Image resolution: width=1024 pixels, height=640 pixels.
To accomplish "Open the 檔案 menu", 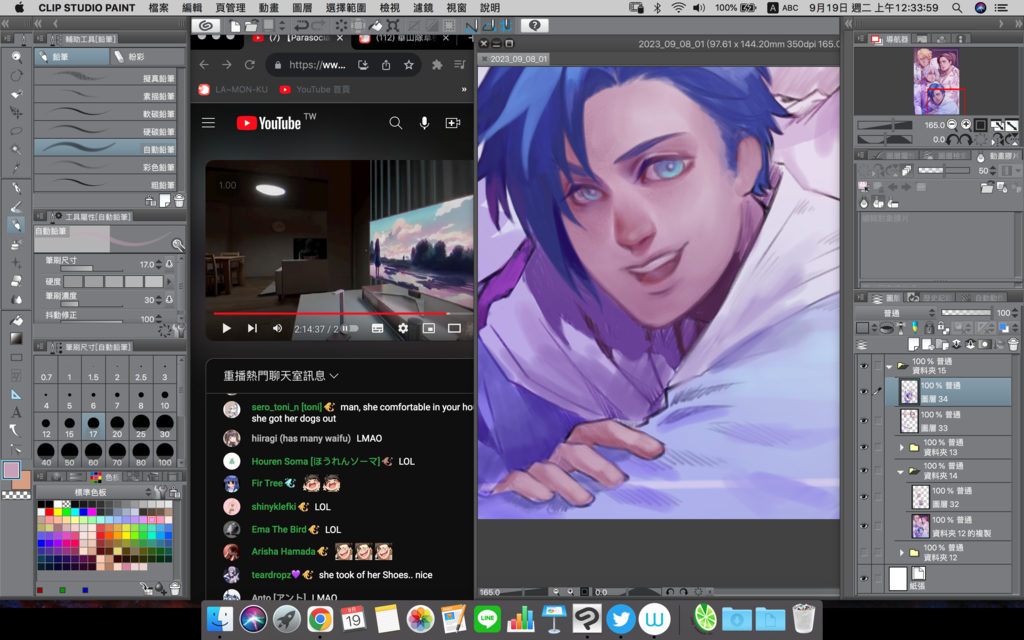I will (x=159, y=8).
